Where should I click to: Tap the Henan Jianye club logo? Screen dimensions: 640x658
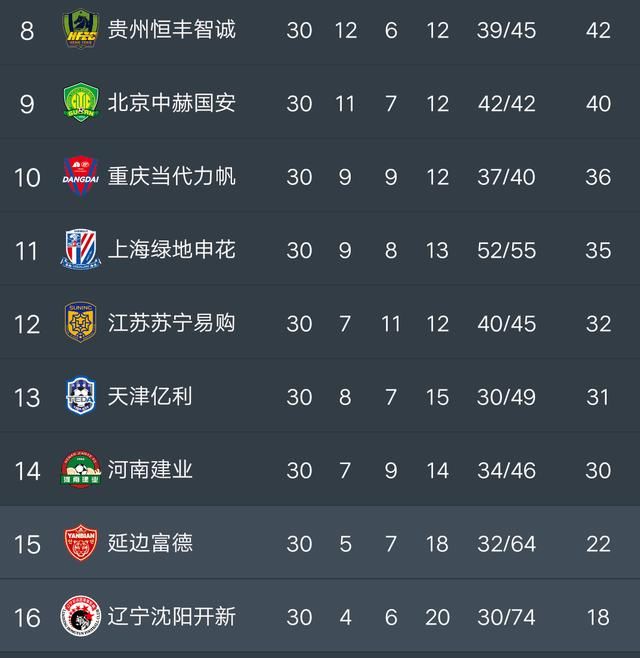tap(81, 469)
